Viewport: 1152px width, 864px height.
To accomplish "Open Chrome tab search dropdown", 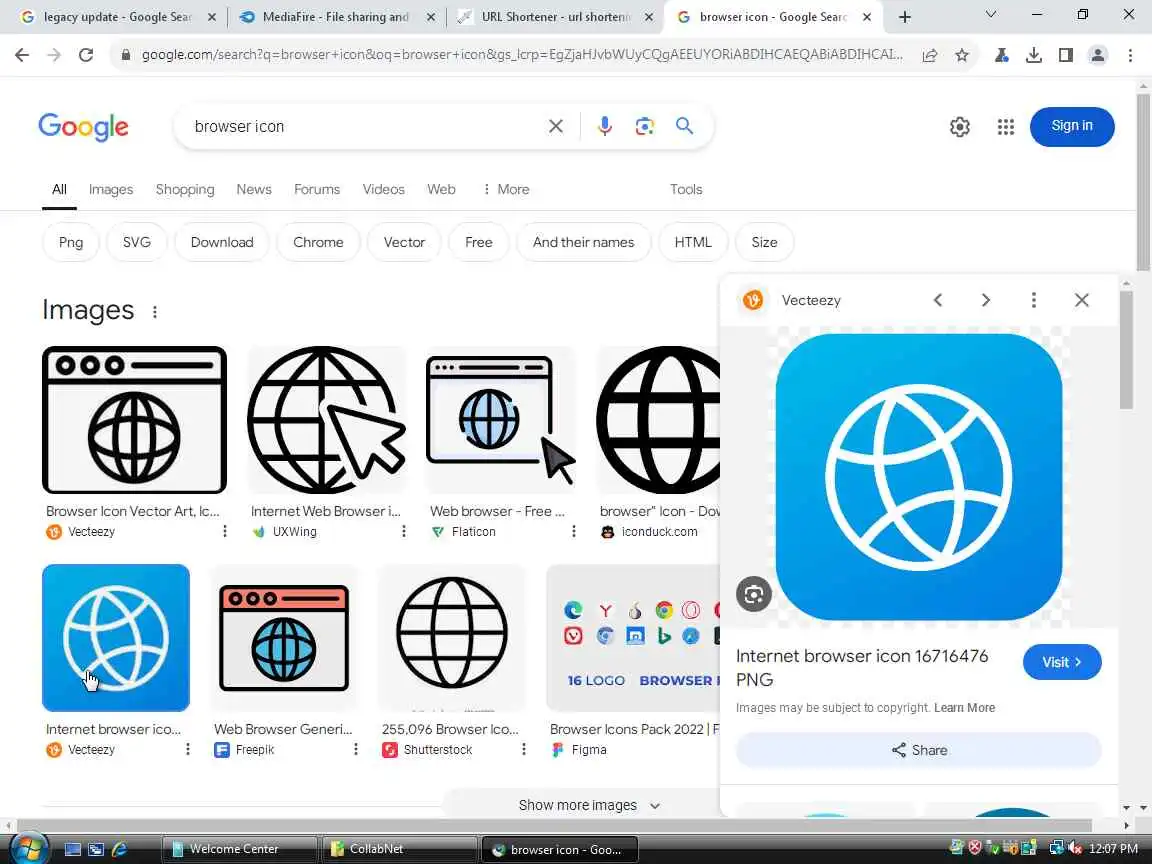I will 990,15.
